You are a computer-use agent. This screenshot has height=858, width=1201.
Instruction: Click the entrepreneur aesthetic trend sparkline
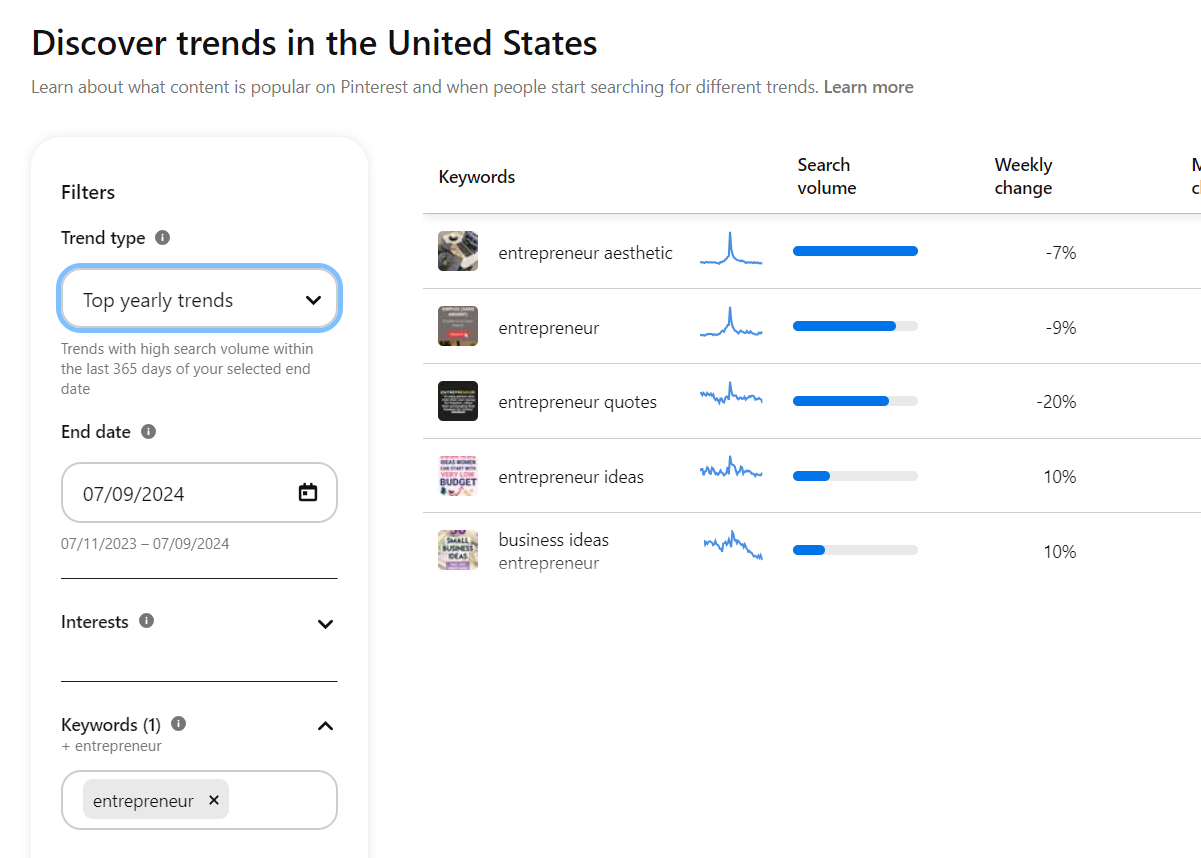click(731, 250)
